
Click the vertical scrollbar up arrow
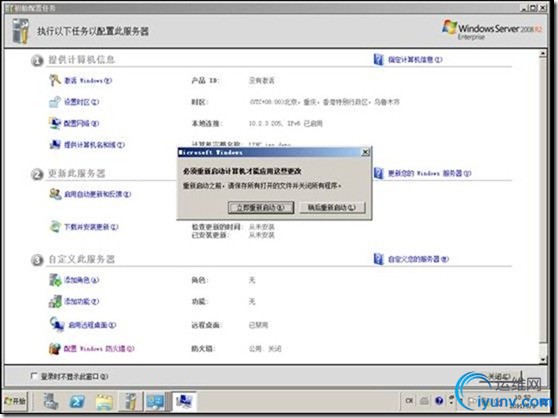point(543,54)
